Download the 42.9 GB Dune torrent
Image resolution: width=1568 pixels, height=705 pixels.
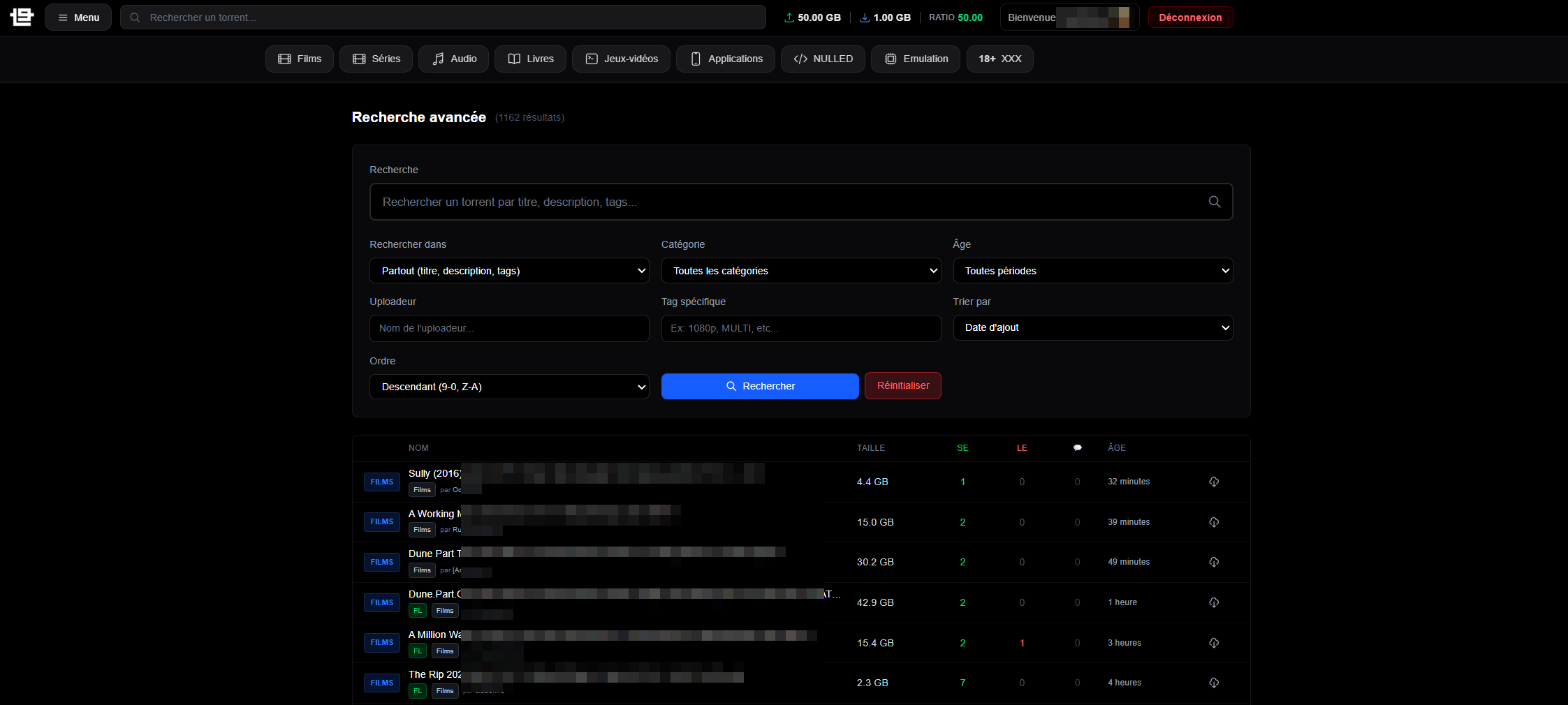point(1213,602)
